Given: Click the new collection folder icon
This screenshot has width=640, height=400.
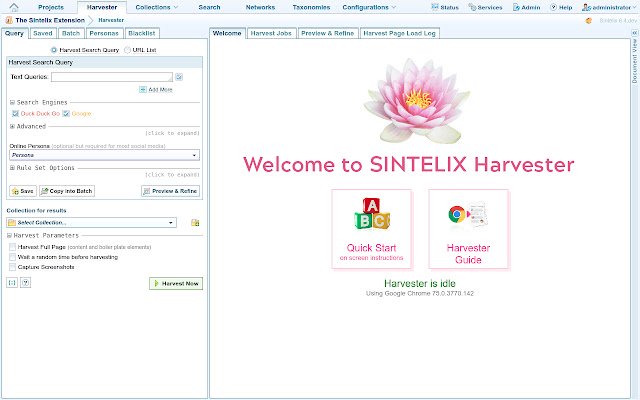Looking at the screenshot, I should point(195,222).
